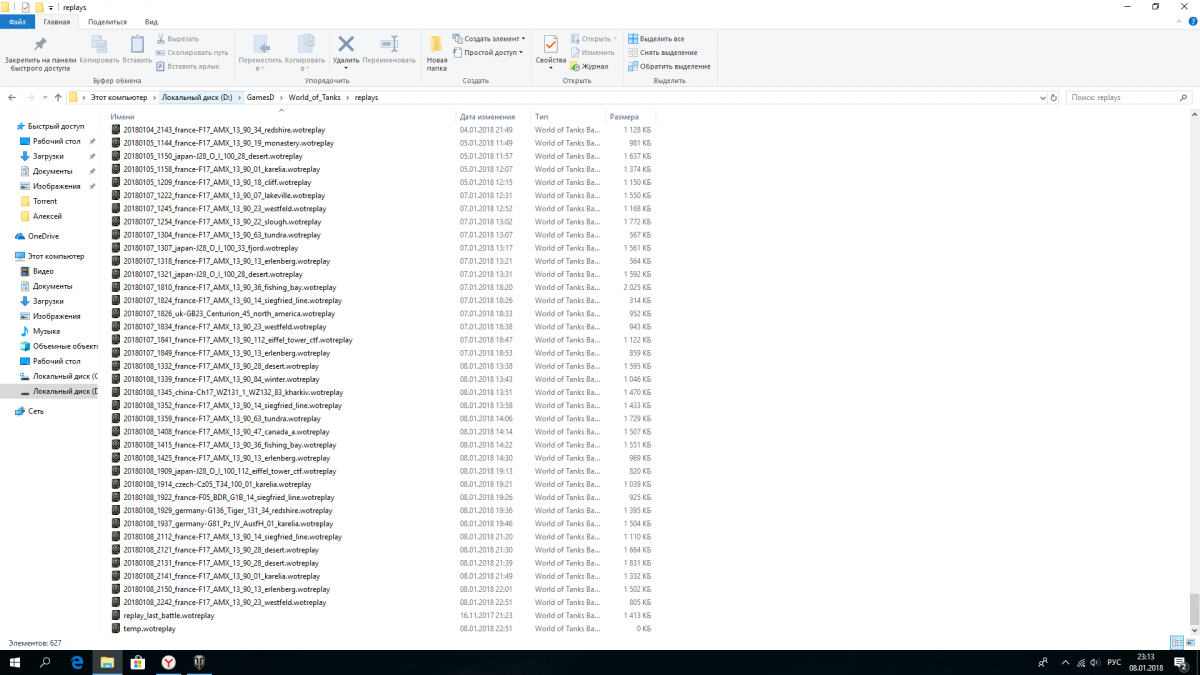The height and width of the screenshot is (675, 1200).
Task: Click the vertical scrollbar thumb
Action: [1192, 607]
